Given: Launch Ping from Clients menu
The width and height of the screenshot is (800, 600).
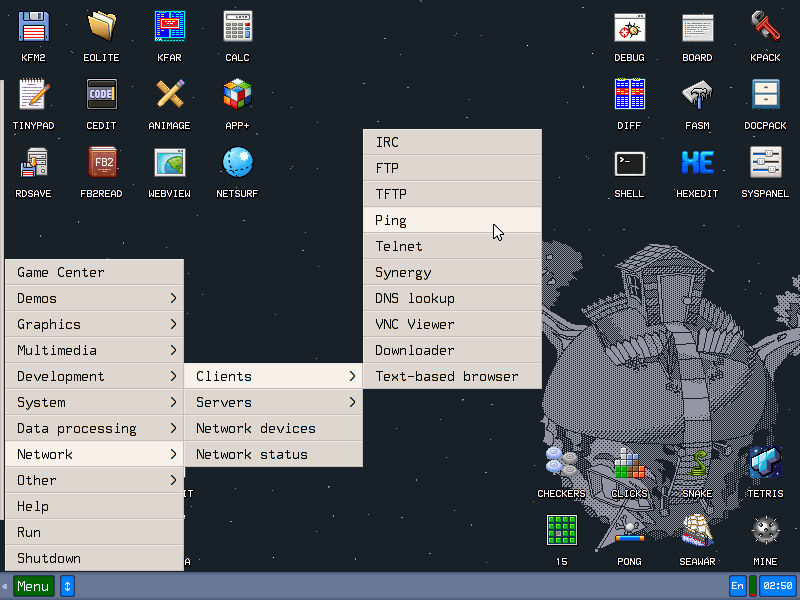Looking at the screenshot, I should (453, 220).
